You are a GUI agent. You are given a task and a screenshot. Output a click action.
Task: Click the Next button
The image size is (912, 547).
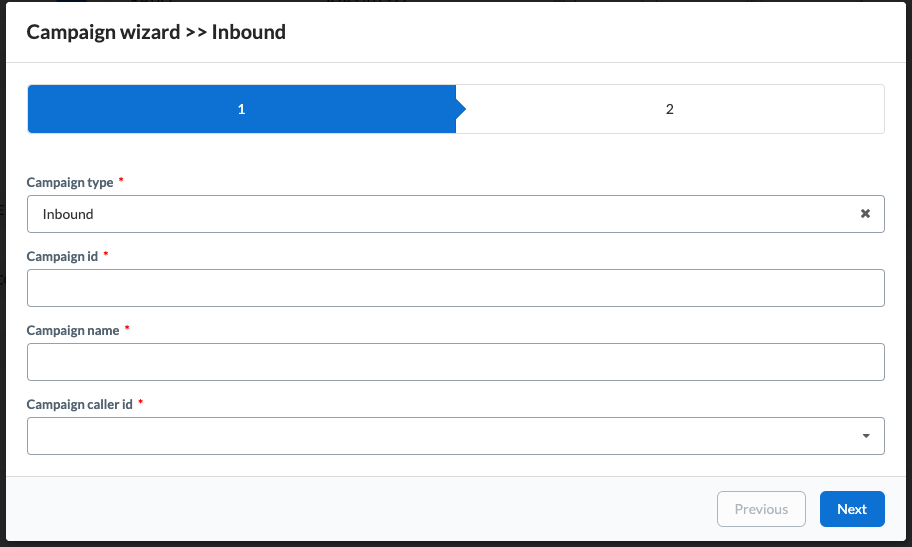click(x=852, y=509)
